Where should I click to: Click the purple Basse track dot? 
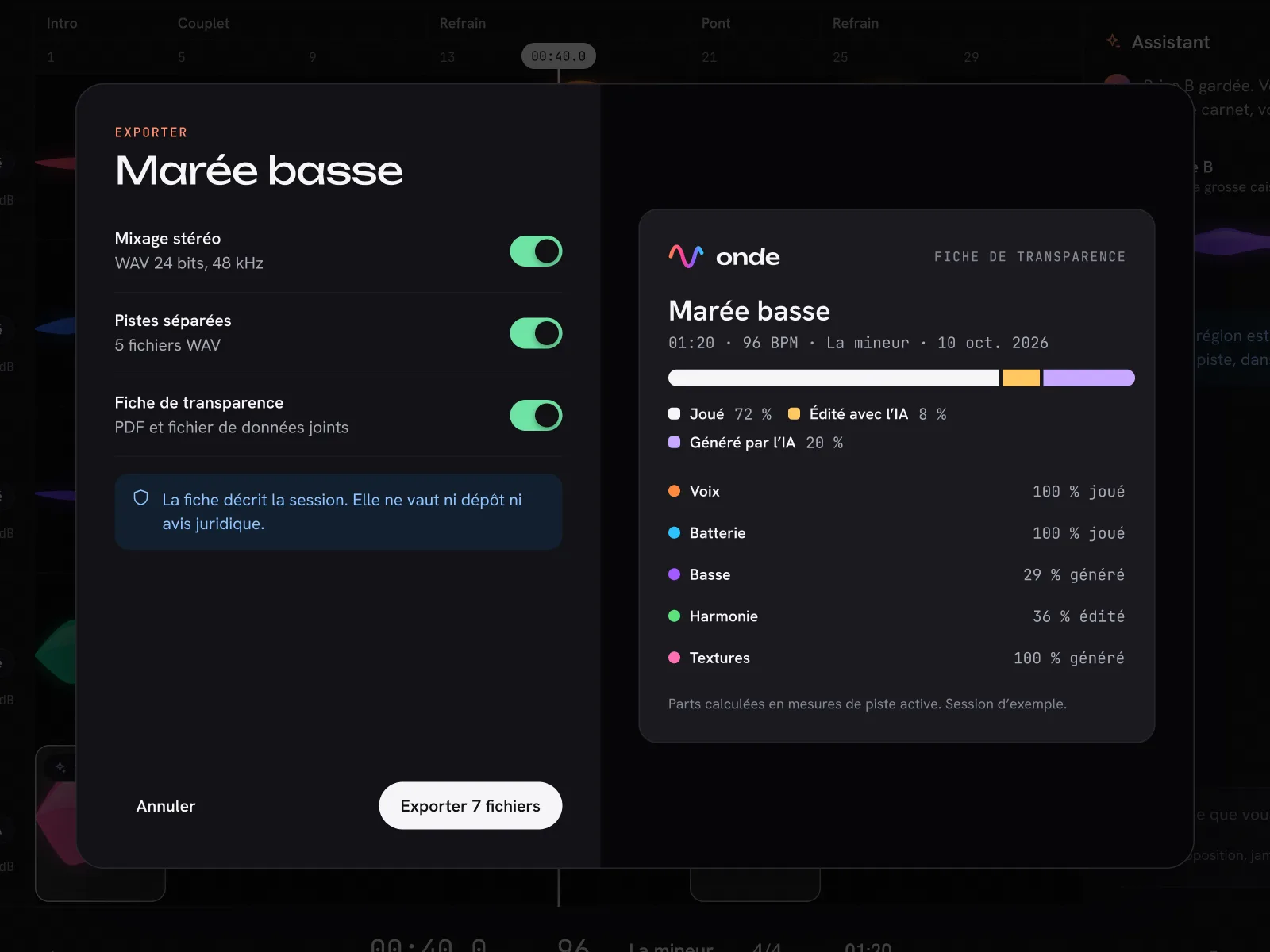[x=675, y=574]
